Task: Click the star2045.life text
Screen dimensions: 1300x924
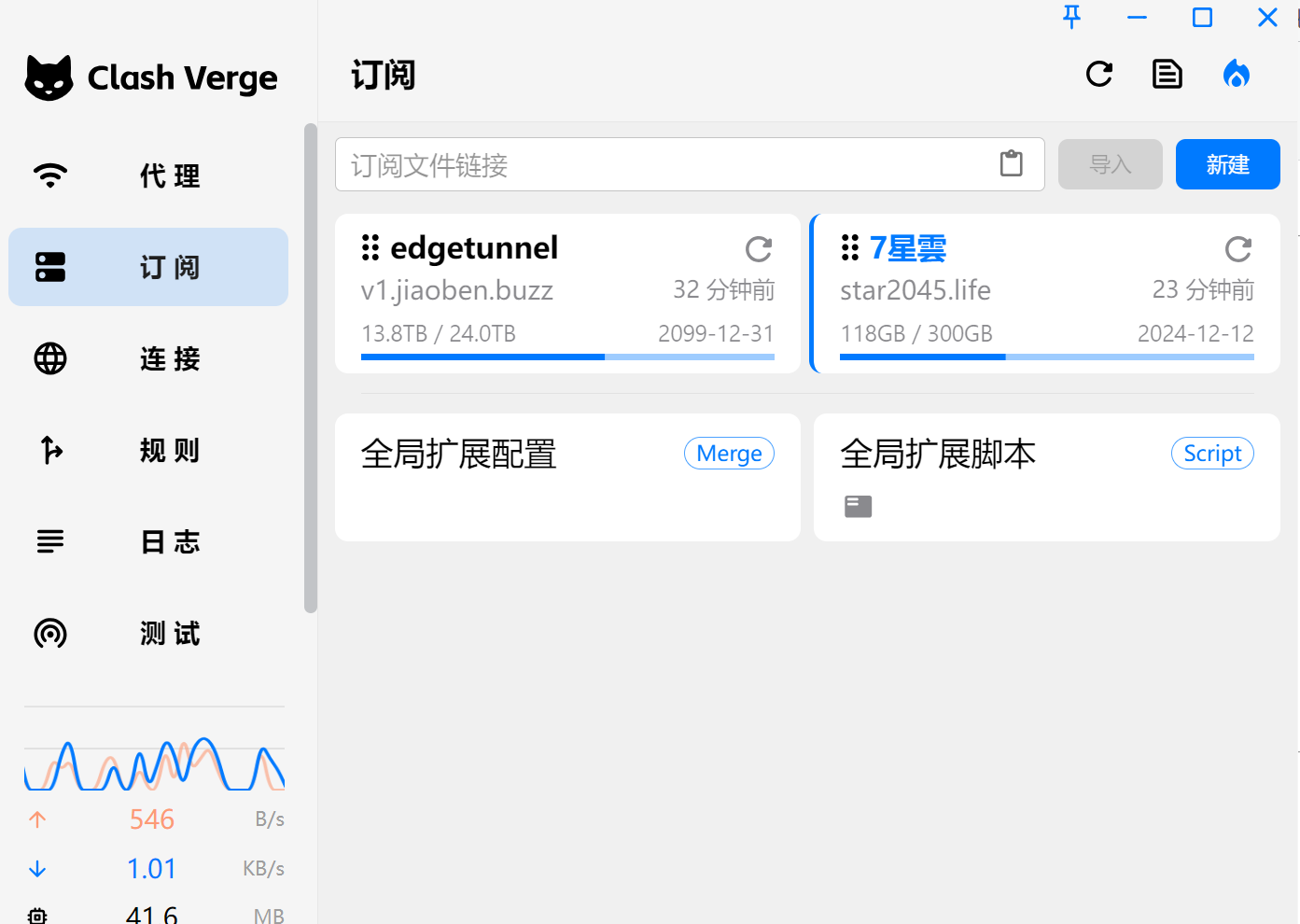Action: tap(916, 290)
